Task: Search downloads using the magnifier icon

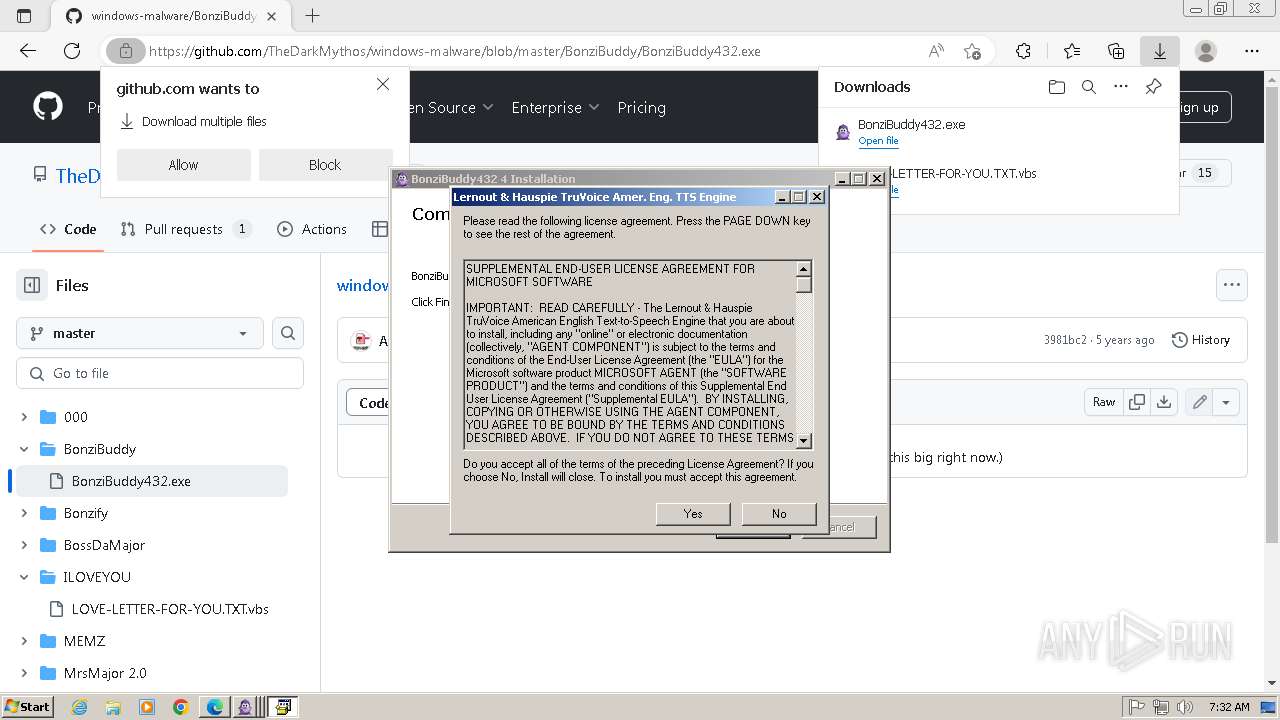Action: tap(1089, 87)
